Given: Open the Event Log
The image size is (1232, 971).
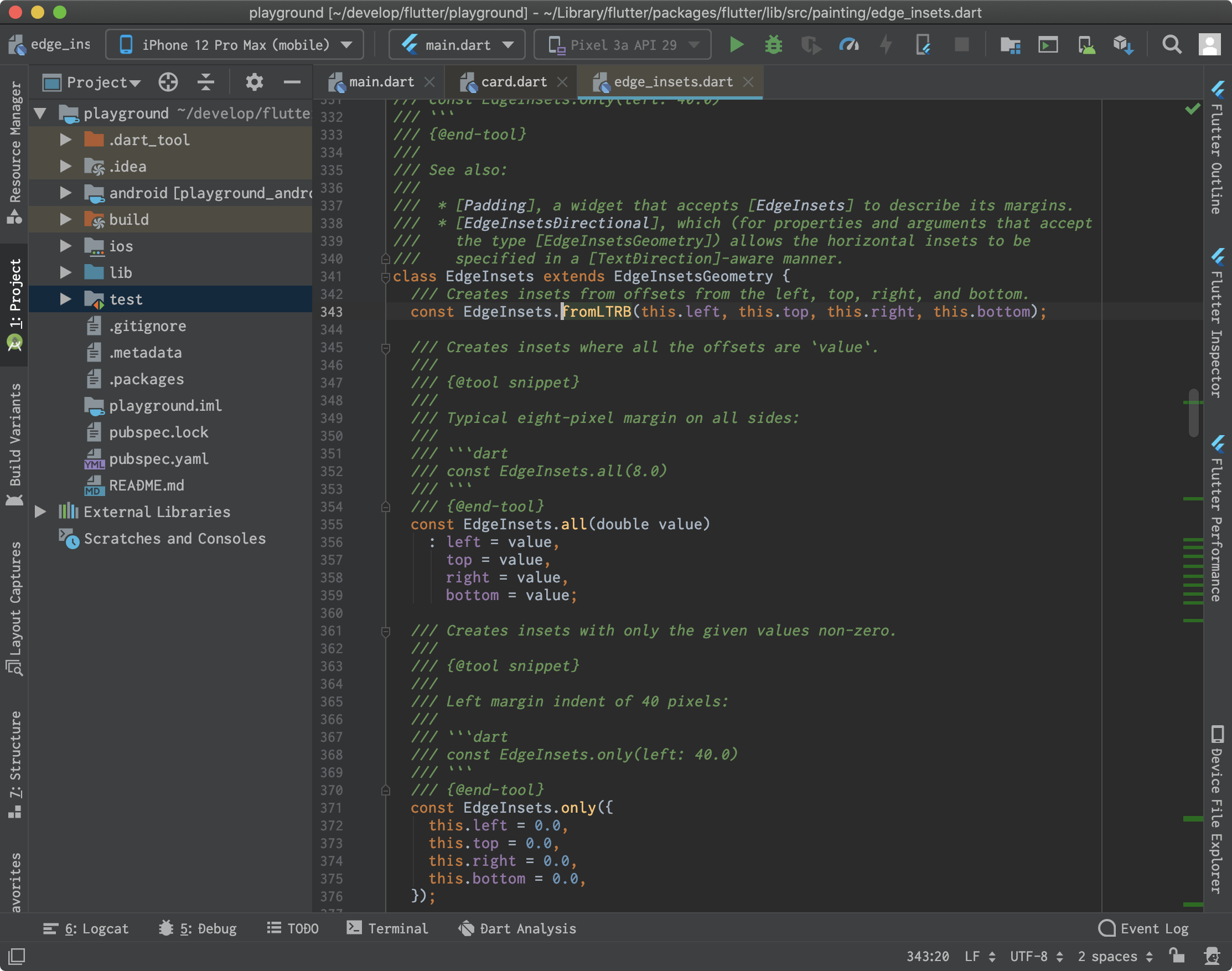Looking at the screenshot, I should pyautogui.click(x=1153, y=928).
